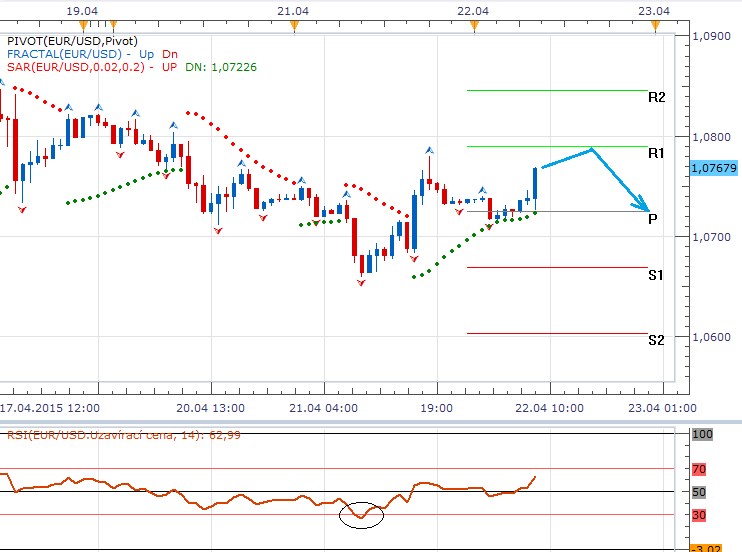Click the R1 resistance level label
This screenshot has width=742, height=552.
(656, 153)
